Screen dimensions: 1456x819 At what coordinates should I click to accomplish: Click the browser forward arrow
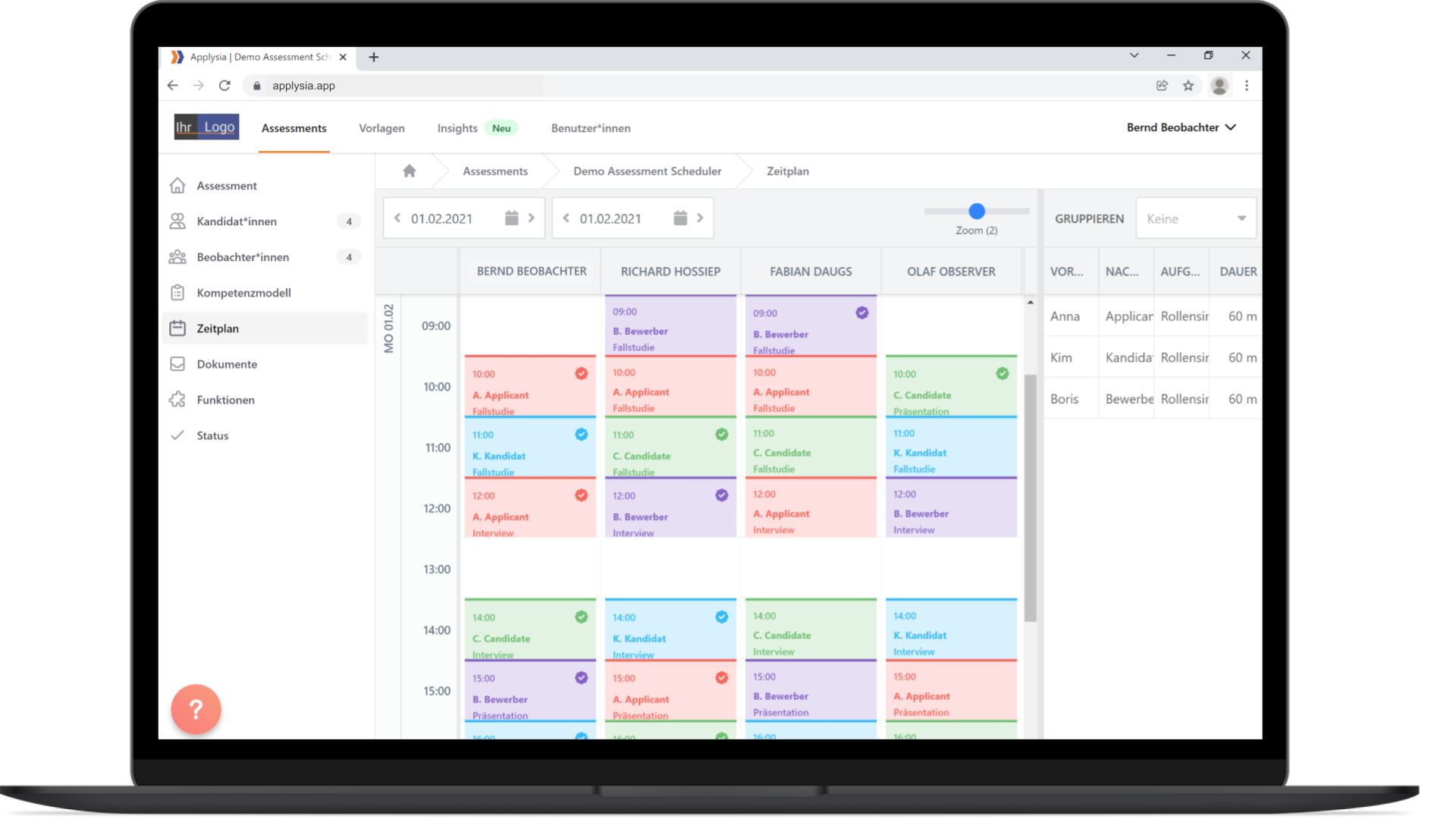click(199, 86)
